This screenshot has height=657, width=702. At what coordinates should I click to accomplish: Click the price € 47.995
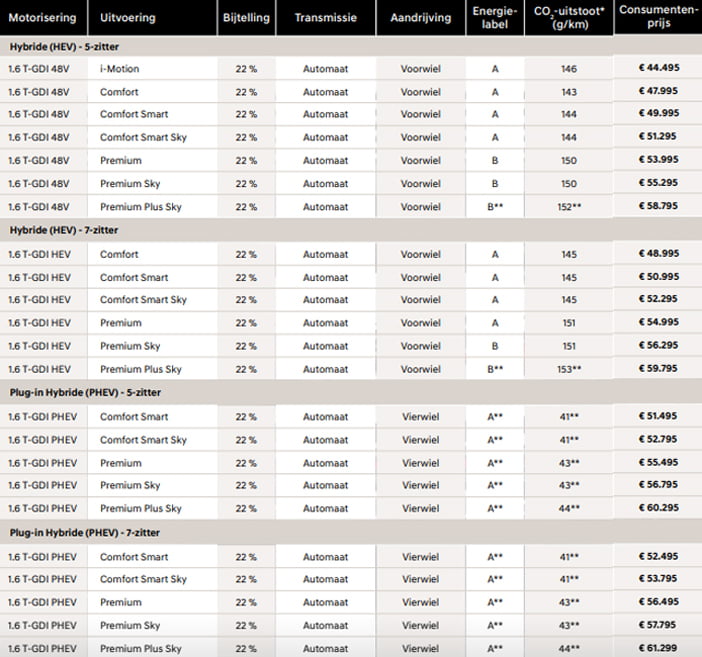click(x=659, y=91)
